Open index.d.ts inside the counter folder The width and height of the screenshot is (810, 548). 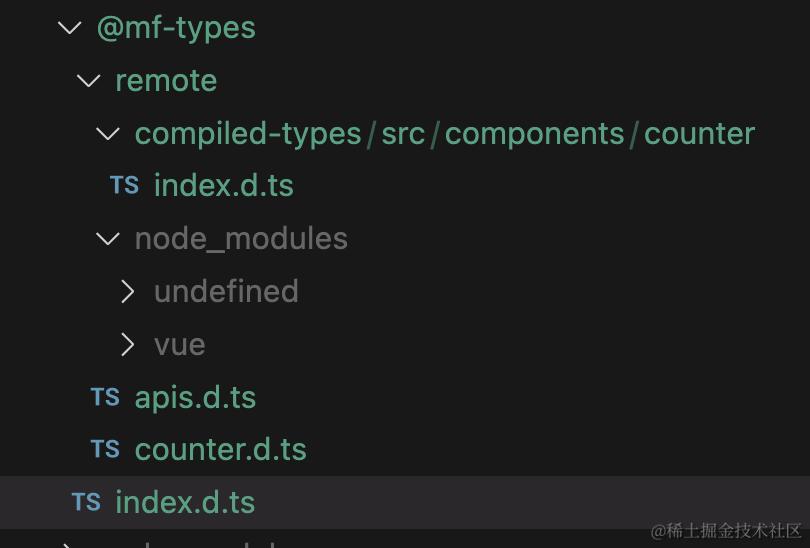point(224,185)
